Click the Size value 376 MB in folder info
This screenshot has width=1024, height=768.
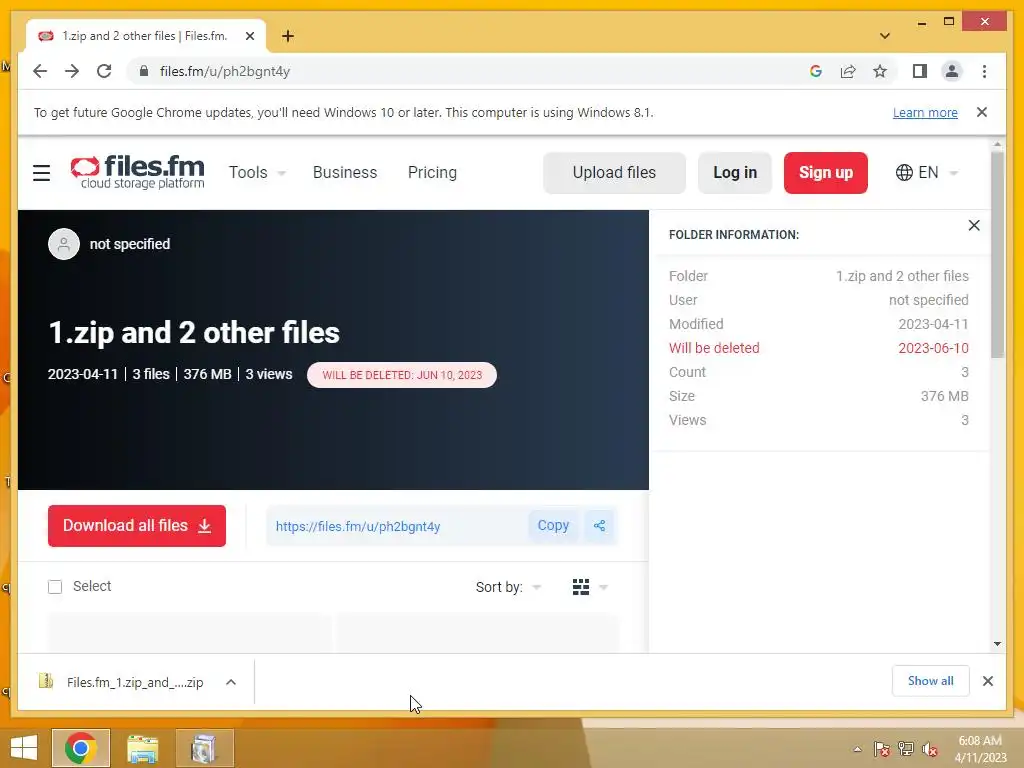(944, 396)
